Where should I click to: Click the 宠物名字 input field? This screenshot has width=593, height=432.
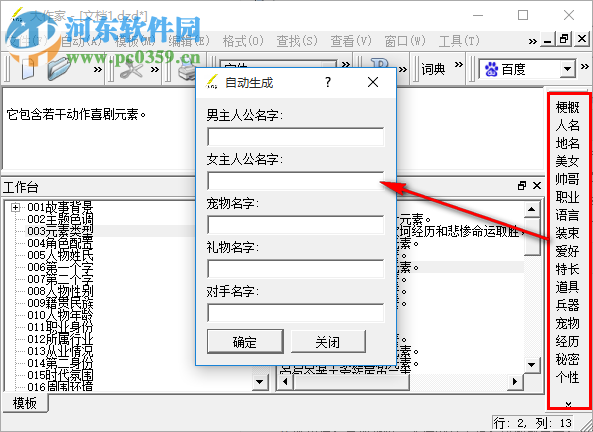(x=296, y=225)
